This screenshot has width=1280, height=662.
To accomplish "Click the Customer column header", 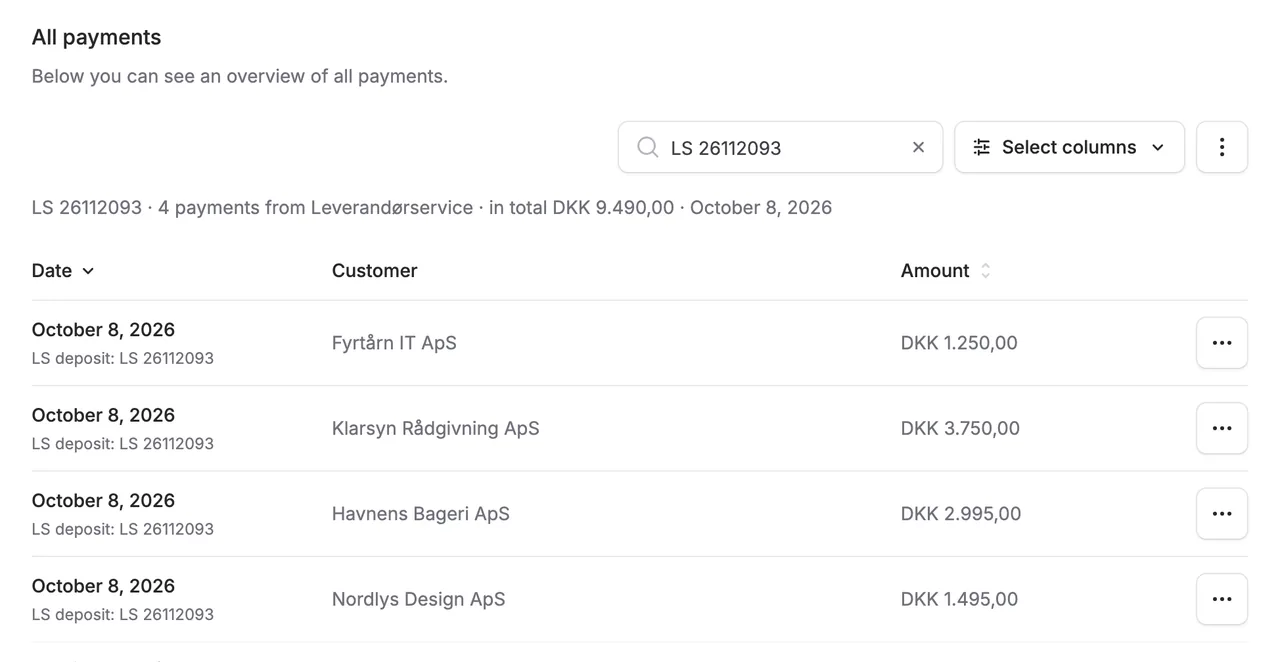I will click(374, 271).
